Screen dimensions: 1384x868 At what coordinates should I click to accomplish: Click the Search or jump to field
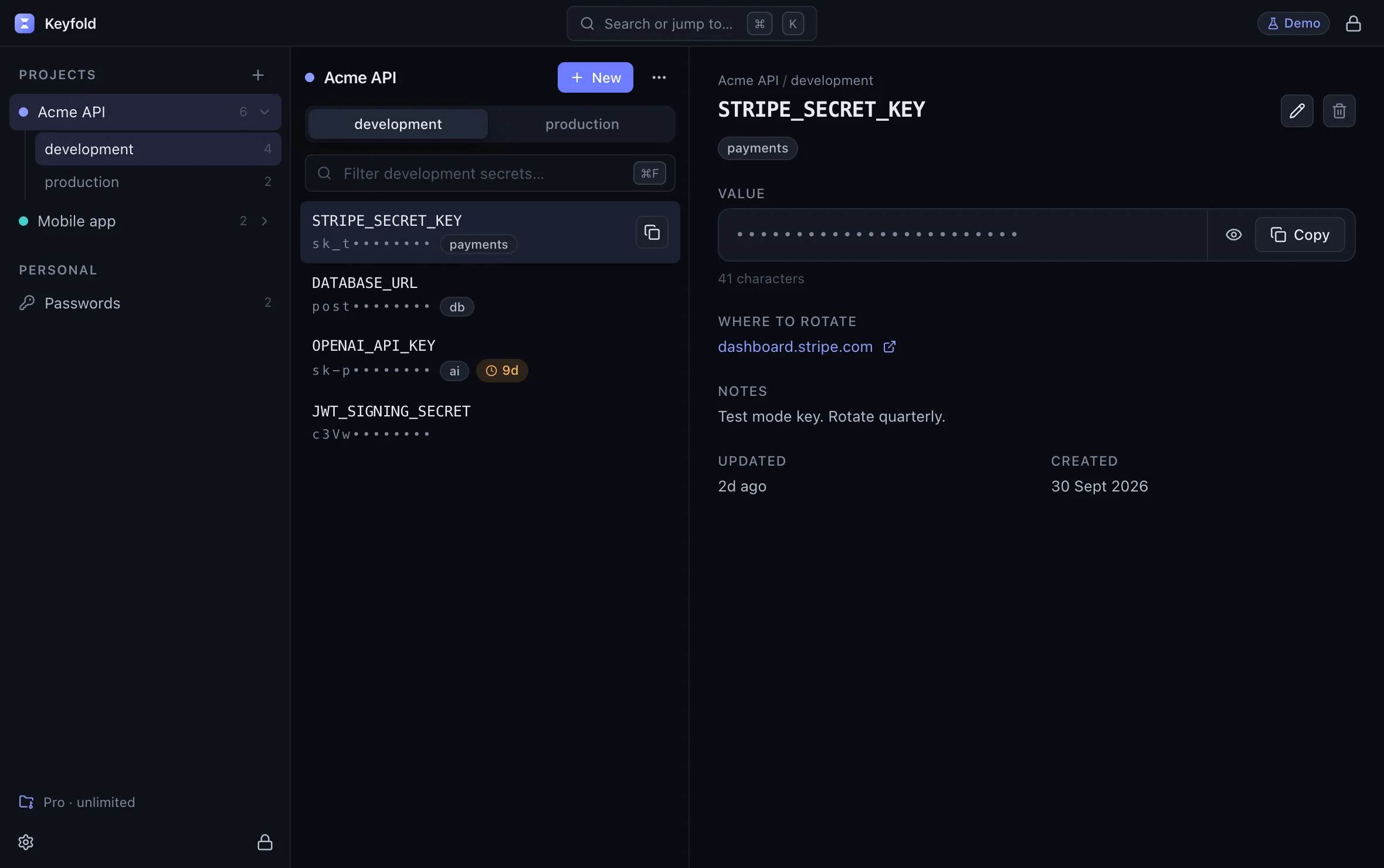[692, 23]
